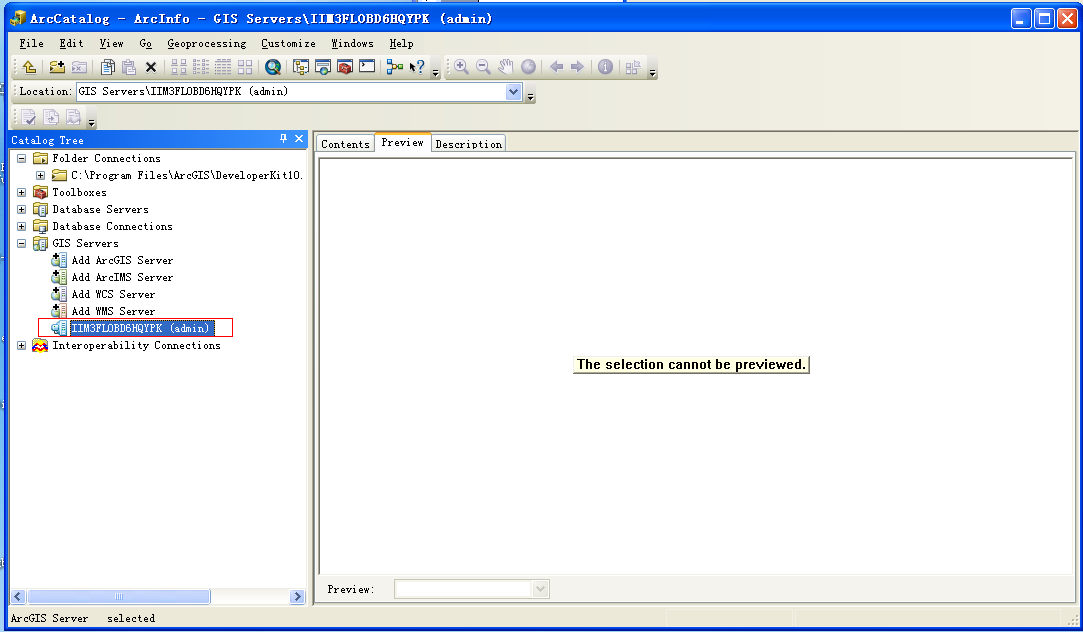Open the Edit menu
The width and height of the screenshot is (1083, 632).
[x=71, y=44]
